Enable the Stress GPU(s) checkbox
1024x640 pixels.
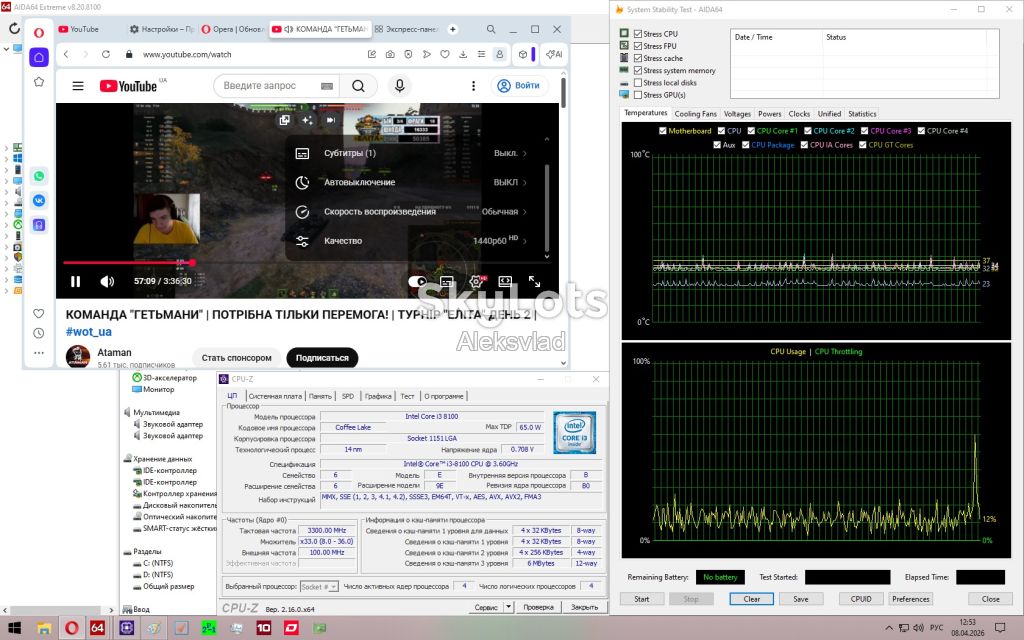tap(638, 95)
